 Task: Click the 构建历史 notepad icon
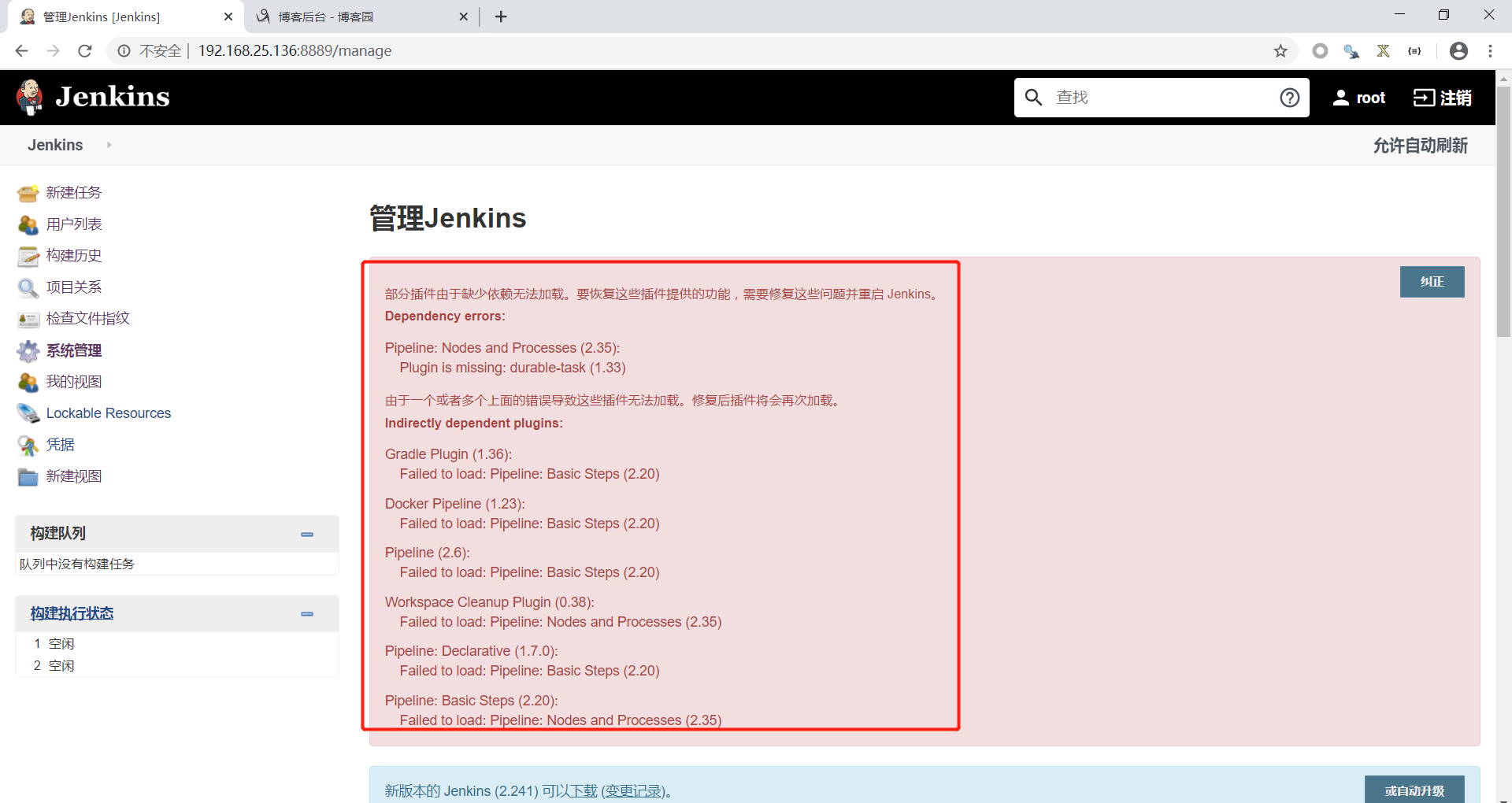[28, 256]
